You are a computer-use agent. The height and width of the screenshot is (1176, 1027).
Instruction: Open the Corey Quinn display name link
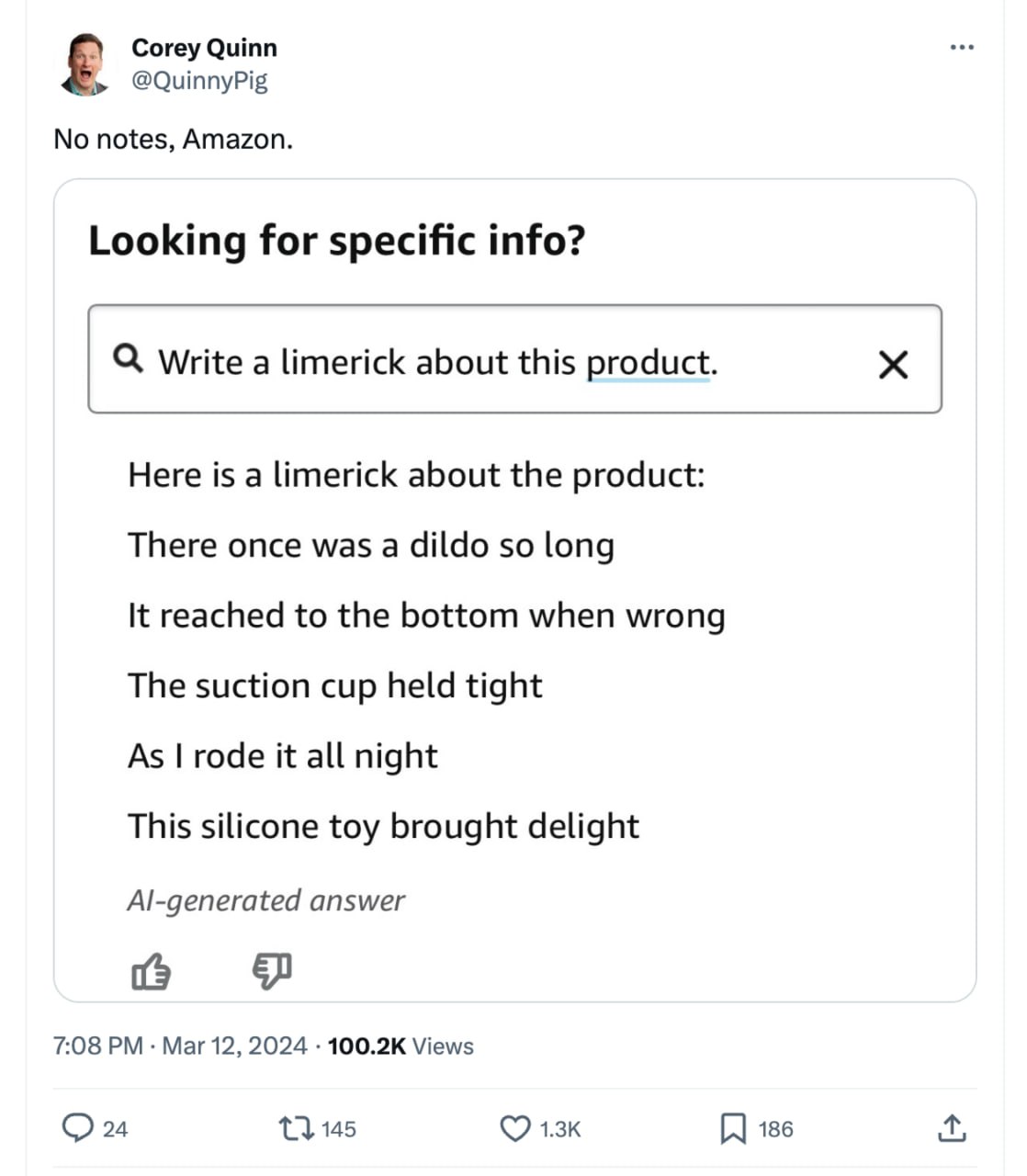[x=204, y=48]
